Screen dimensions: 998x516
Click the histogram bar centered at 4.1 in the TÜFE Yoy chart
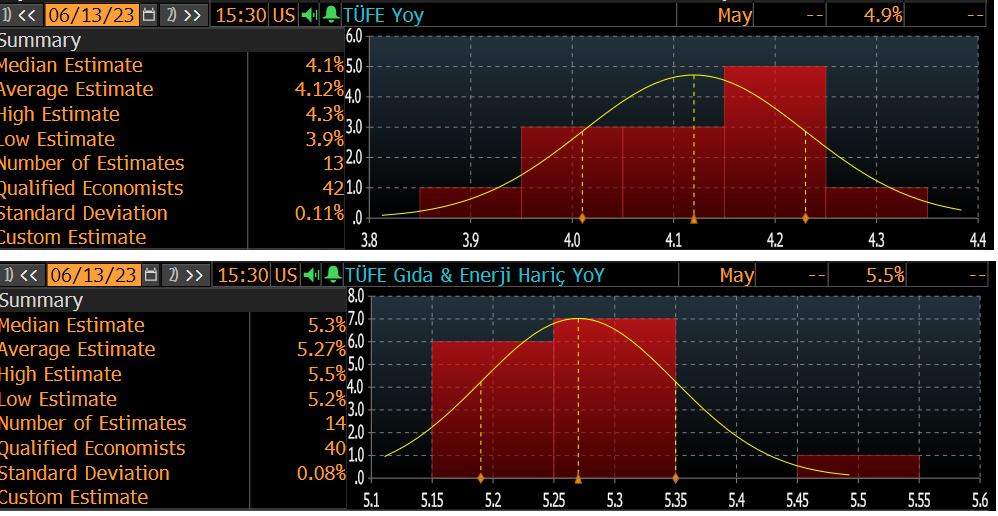point(673,172)
